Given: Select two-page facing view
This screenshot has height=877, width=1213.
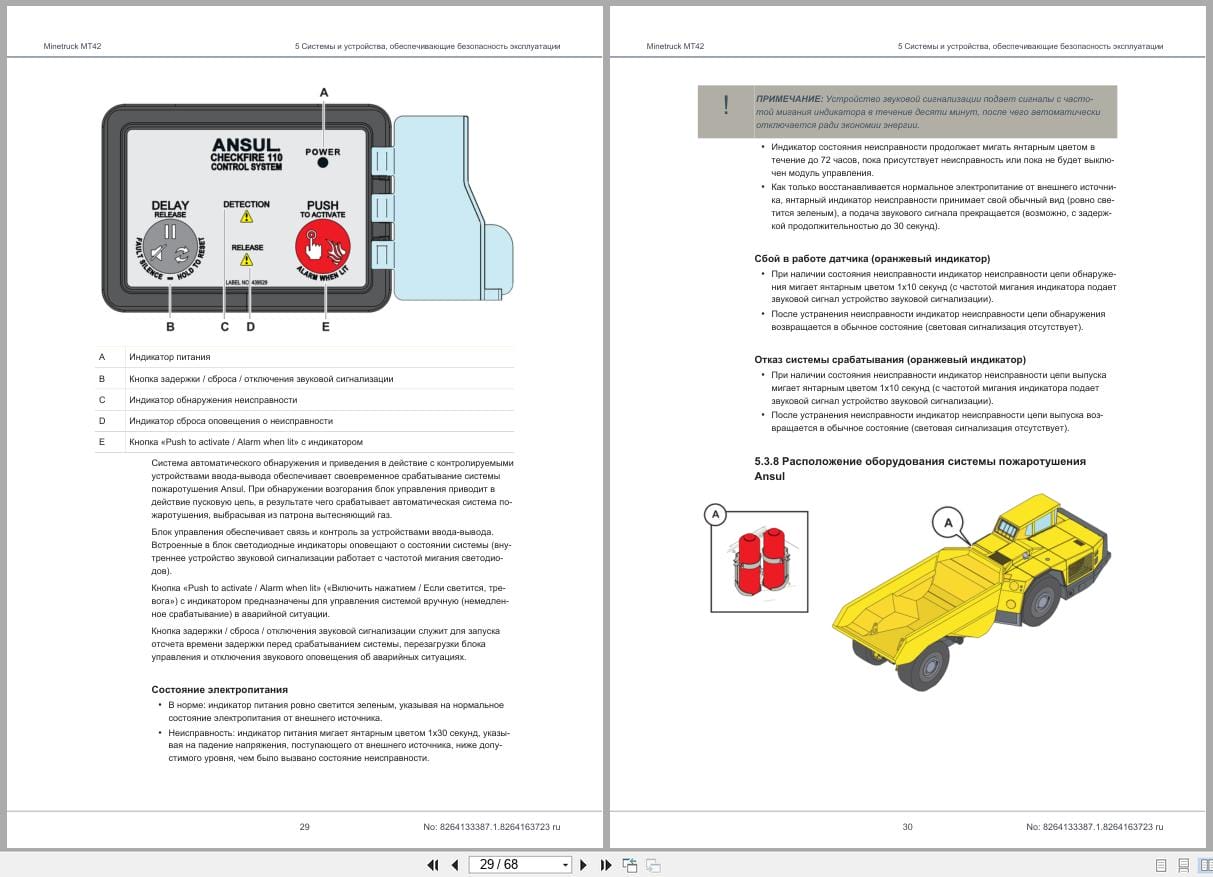Looking at the screenshot, I should (1205, 865).
